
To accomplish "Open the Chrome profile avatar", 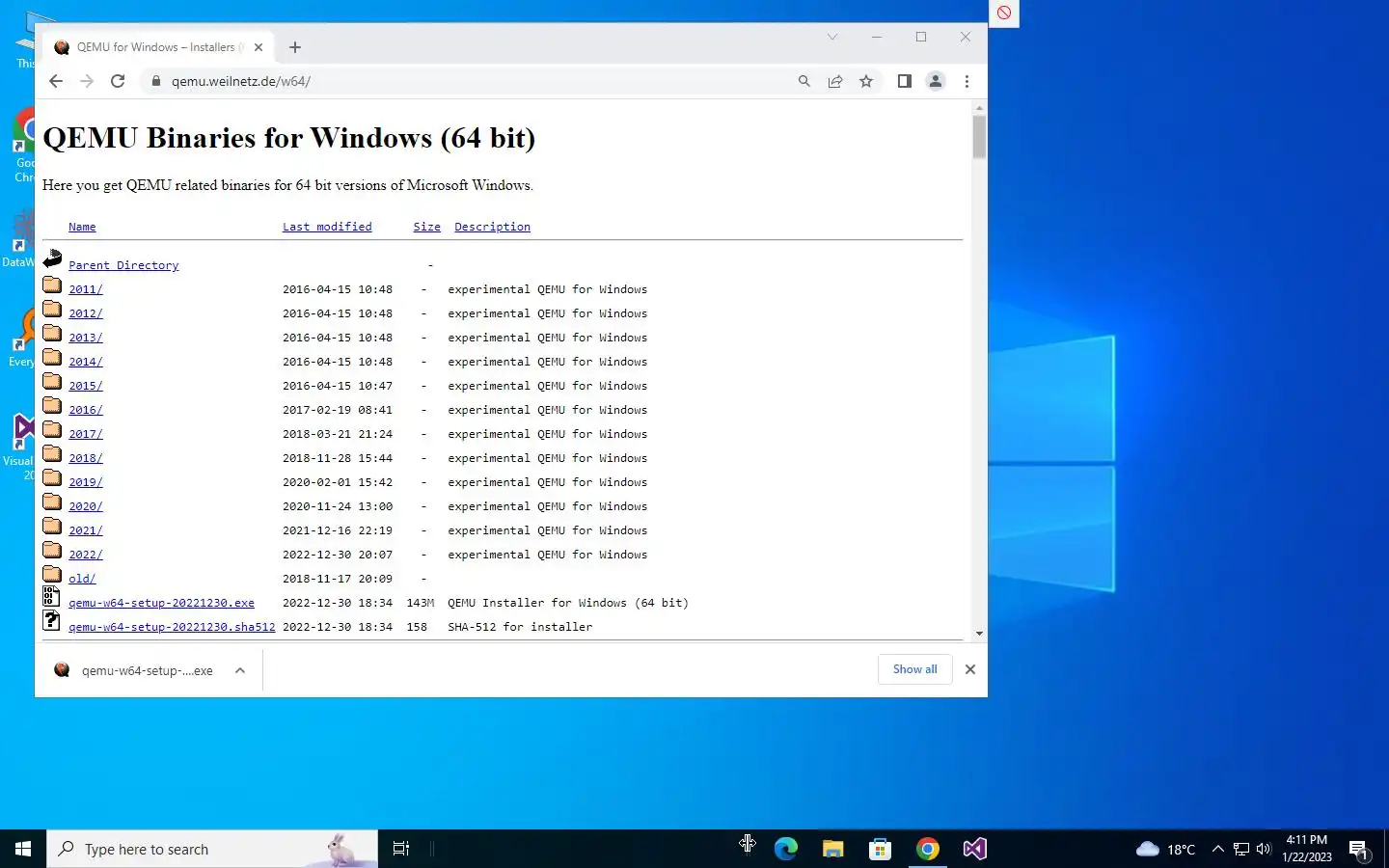I will pyautogui.click(x=935, y=81).
